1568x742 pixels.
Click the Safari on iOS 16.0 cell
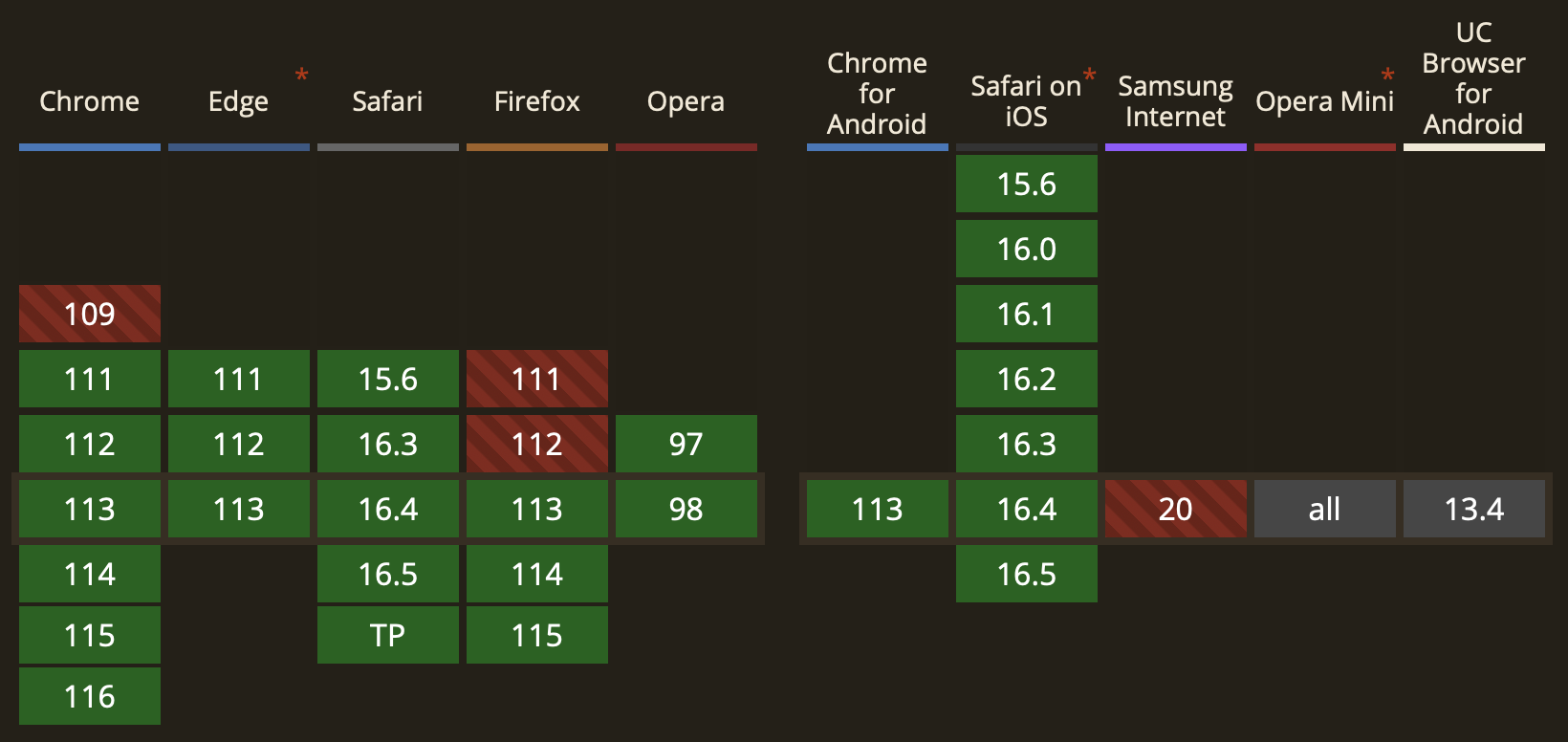point(1027,249)
